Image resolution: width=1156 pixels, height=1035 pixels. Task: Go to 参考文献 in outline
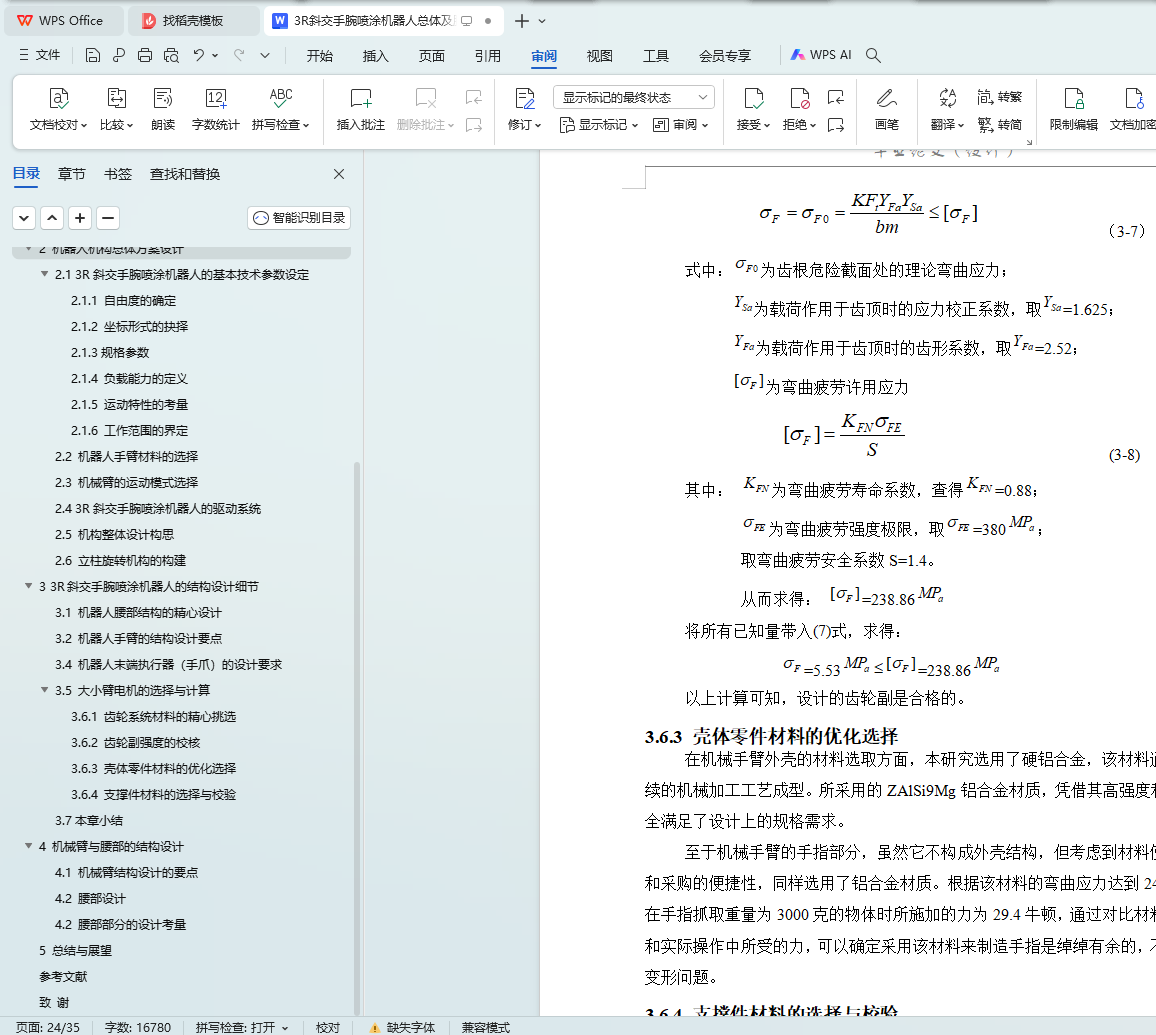[63, 977]
